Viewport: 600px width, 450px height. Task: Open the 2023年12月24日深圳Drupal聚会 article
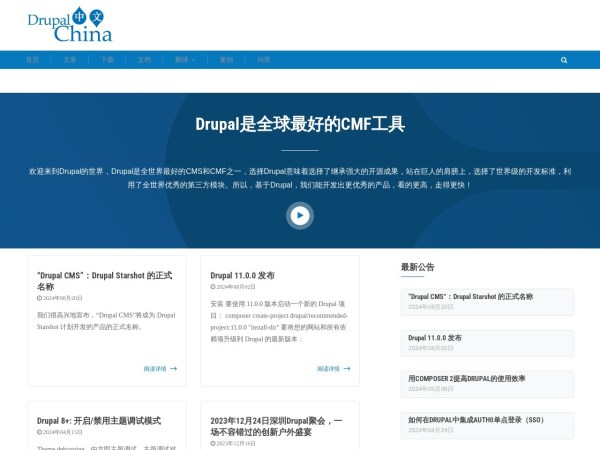276,425
